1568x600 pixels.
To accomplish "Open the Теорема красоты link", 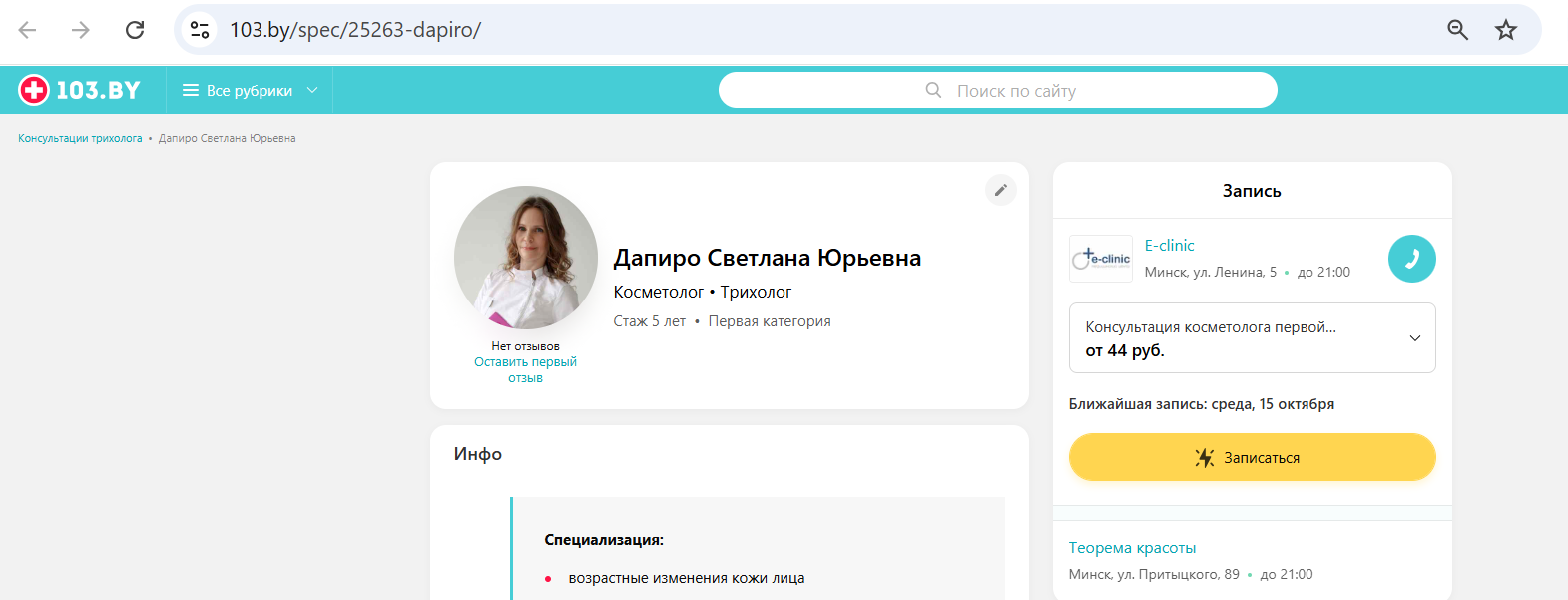I will click(x=1132, y=548).
